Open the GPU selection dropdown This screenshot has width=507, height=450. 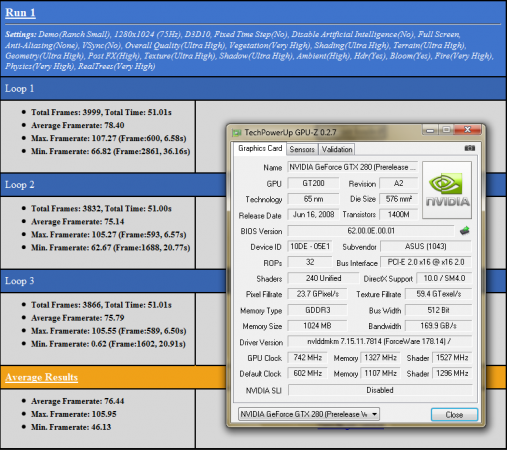pos(309,414)
